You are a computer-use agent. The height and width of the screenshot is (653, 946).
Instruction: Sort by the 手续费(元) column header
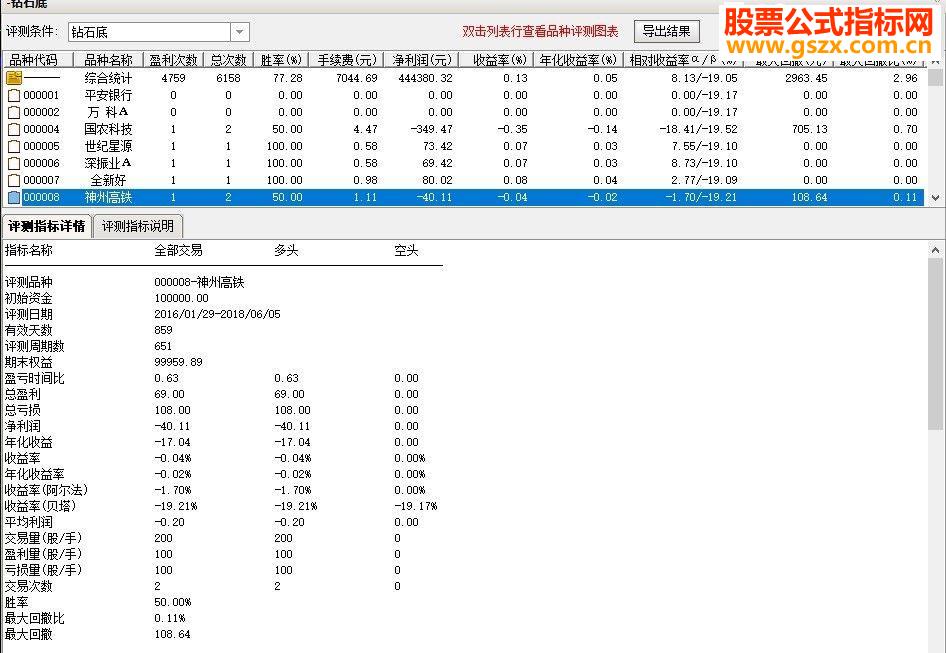click(346, 60)
